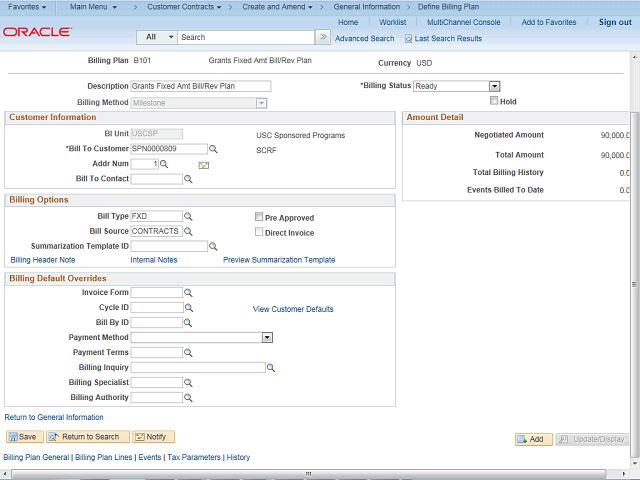Click the Bill Source lookup magnifier
640x480 pixels.
coord(188,231)
